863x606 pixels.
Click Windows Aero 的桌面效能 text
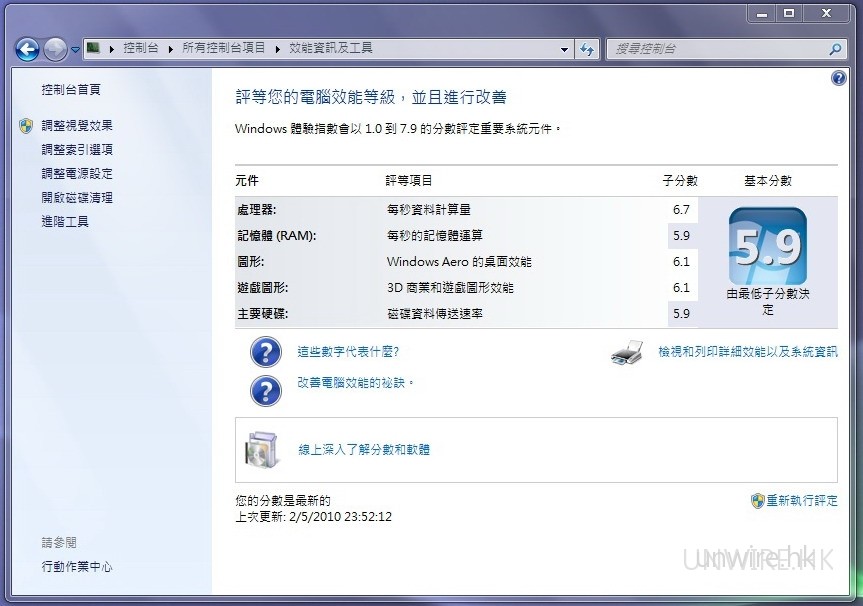[460, 262]
